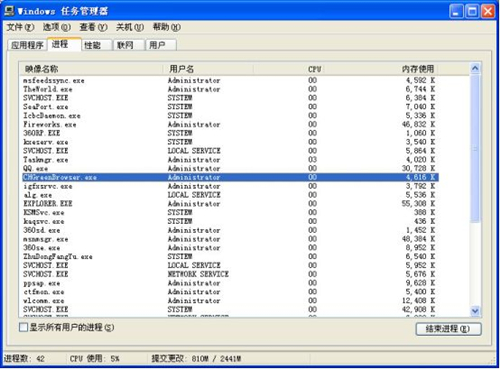Viewport: 500px width, 369px height.
Task: Sort by the 用户名 column header
Action: pos(208,69)
